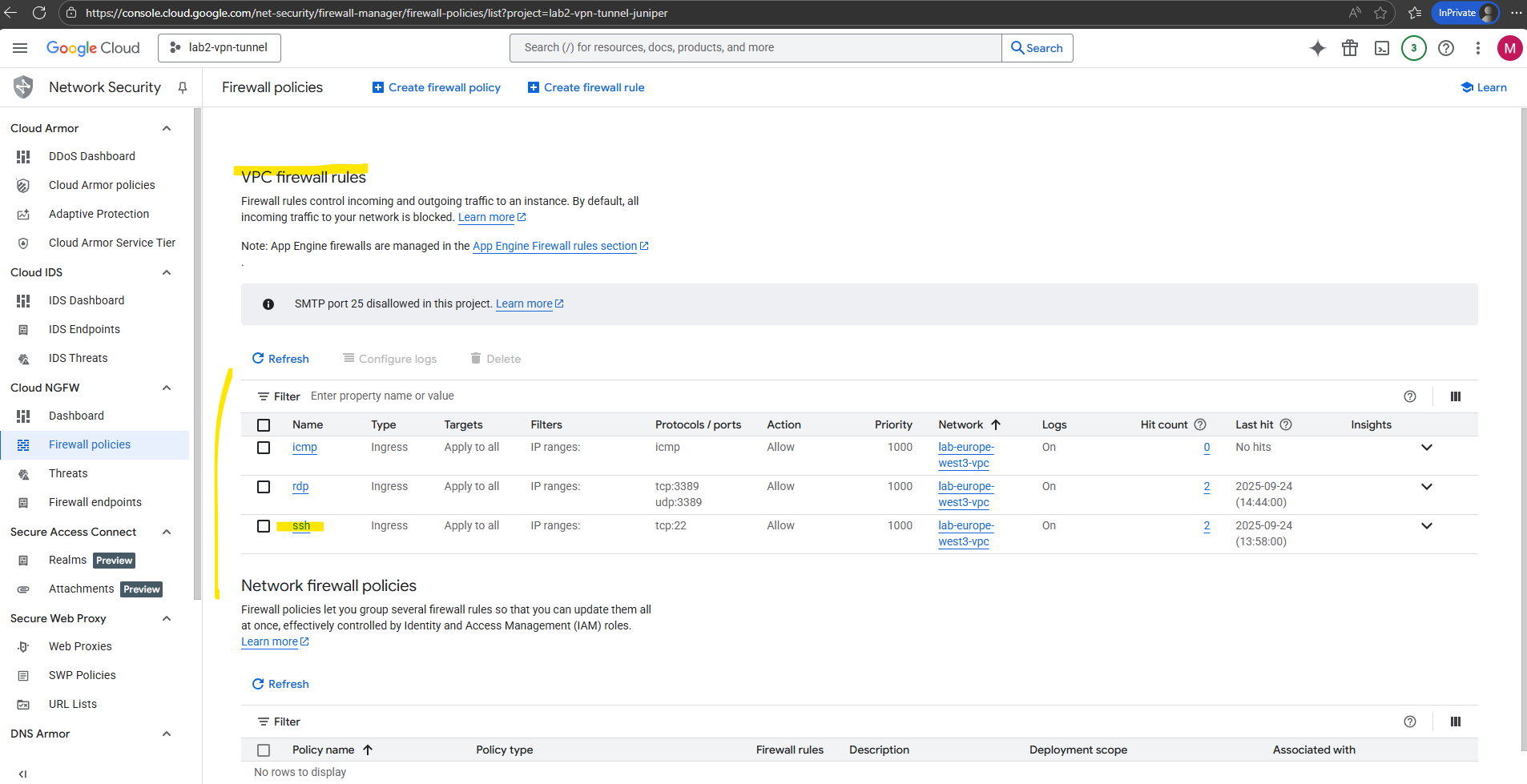Open filter help icon for VPC rules
Image resolution: width=1527 pixels, height=784 pixels.
(x=1410, y=396)
